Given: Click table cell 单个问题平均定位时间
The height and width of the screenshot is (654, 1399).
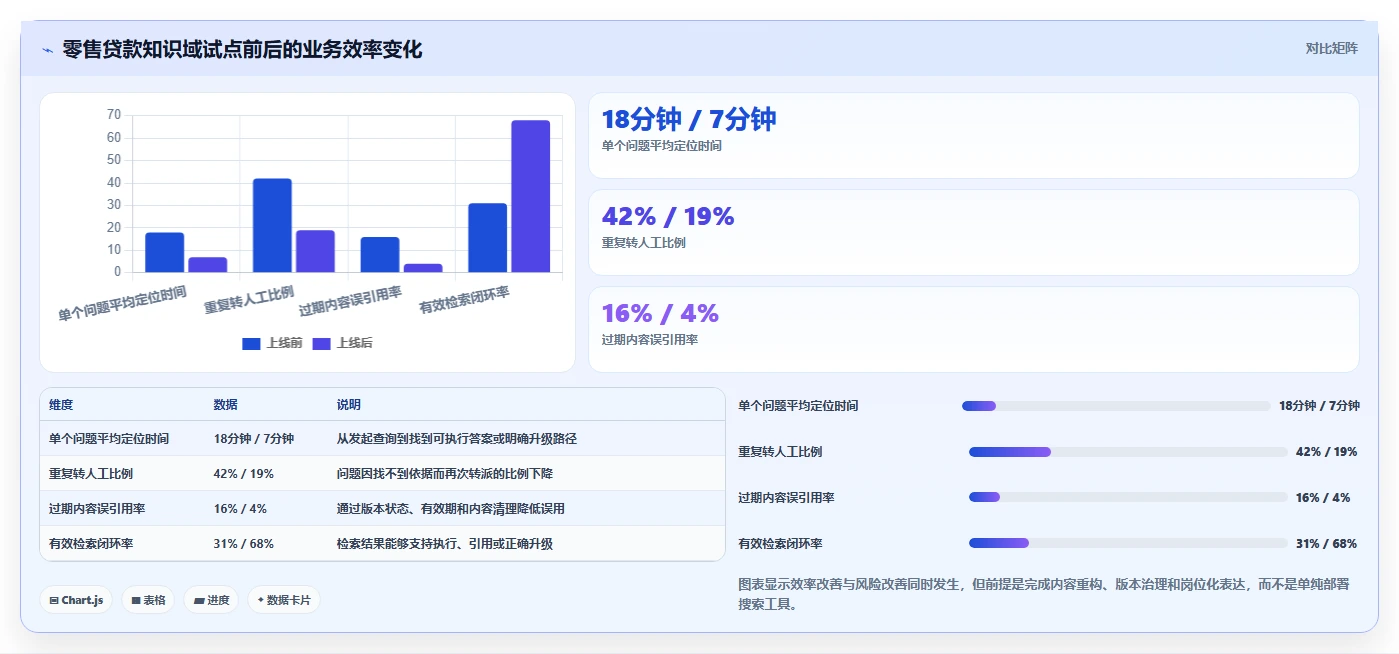Looking at the screenshot, I should tap(109, 439).
